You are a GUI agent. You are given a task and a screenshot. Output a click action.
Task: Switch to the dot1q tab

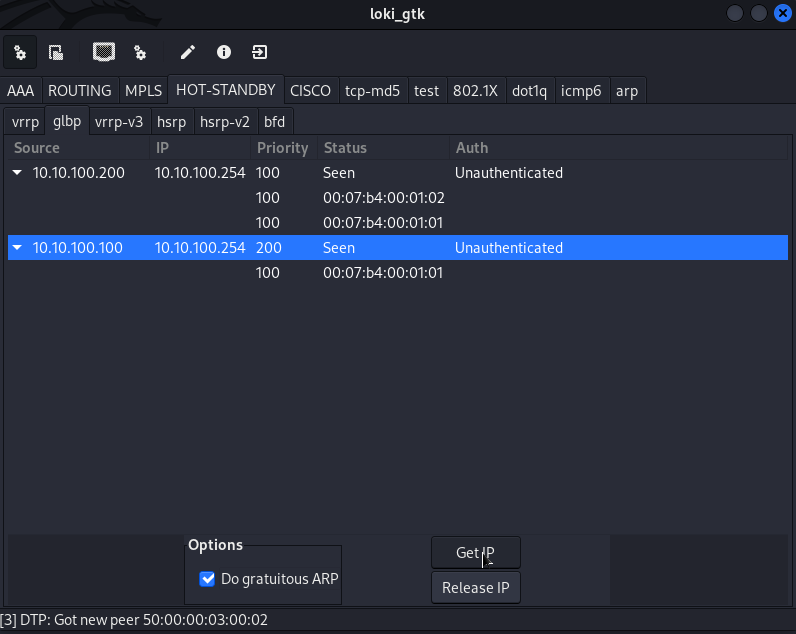(530, 91)
